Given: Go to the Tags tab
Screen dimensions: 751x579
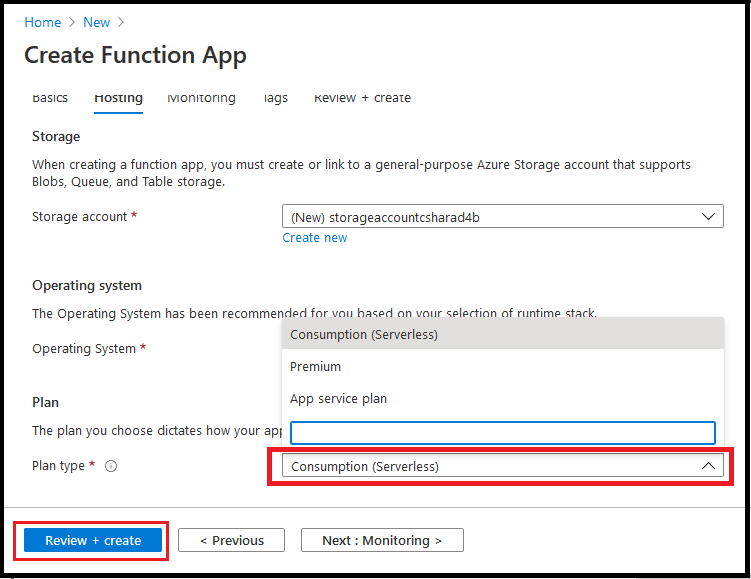Looking at the screenshot, I should click(x=275, y=98).
